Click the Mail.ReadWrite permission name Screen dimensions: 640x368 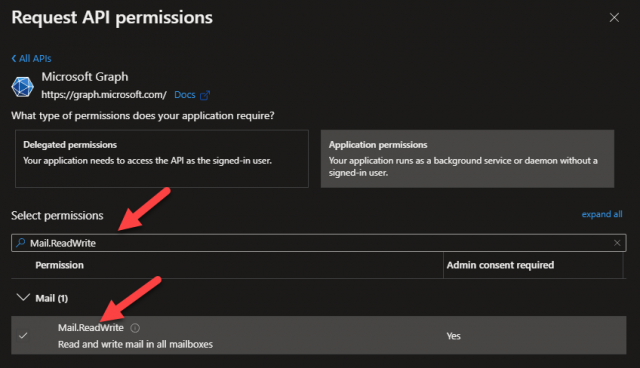(91, 328)
